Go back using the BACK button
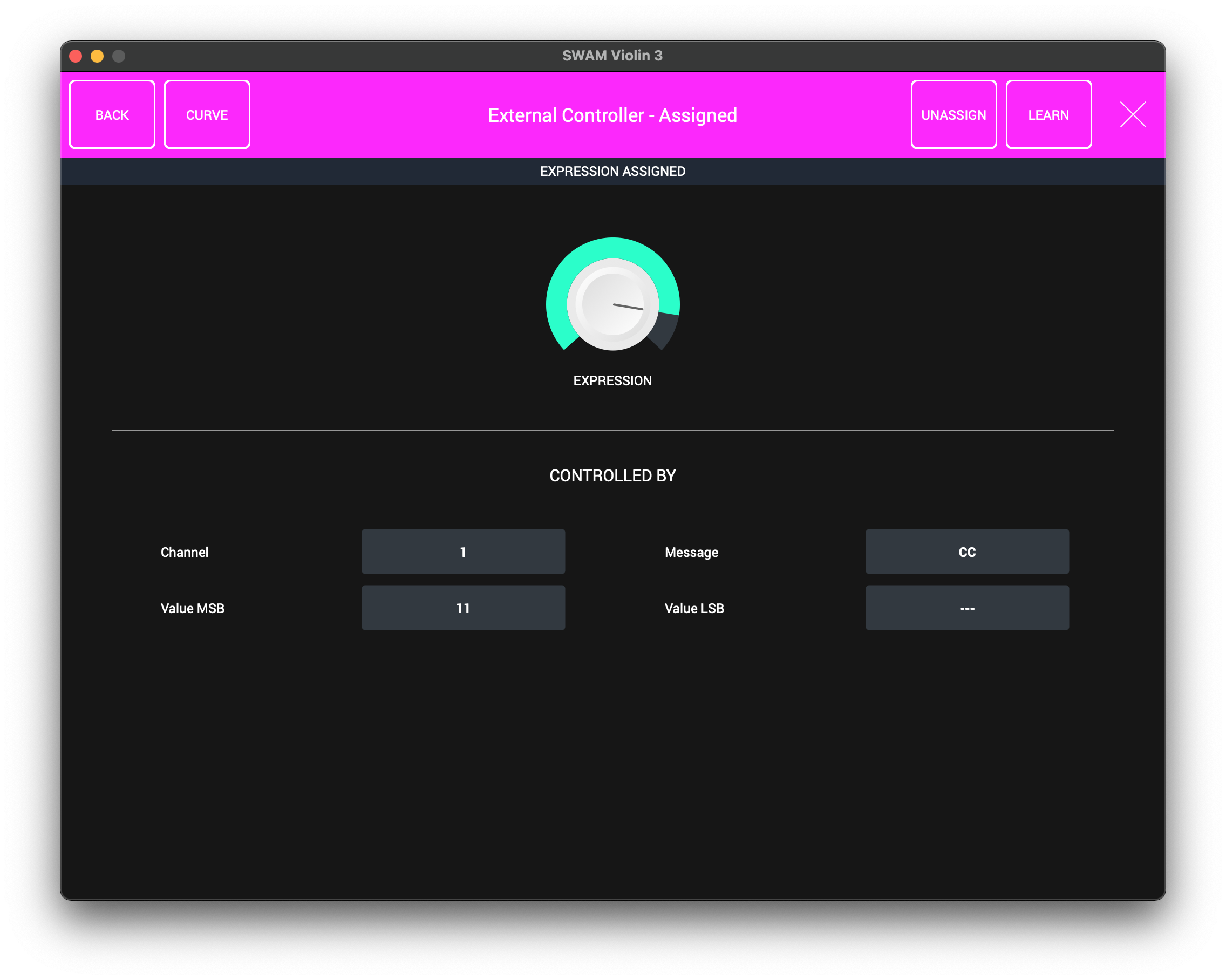Viewport: 1226px width, 980px height. 112,115
